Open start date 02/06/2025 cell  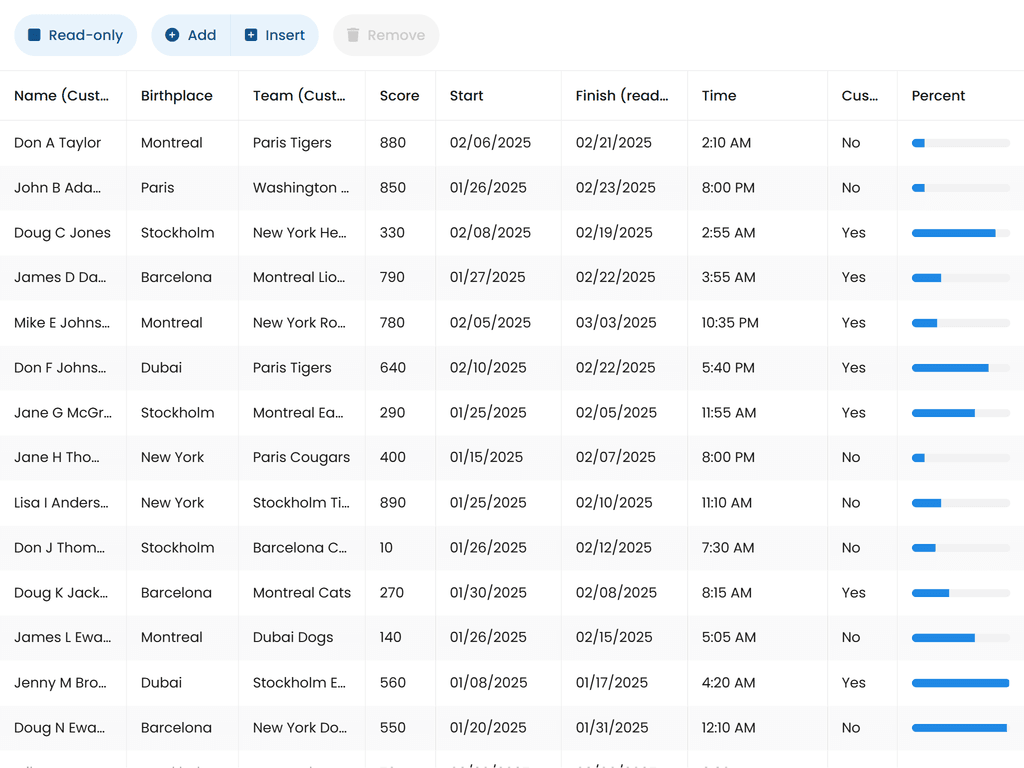[490, 143]
